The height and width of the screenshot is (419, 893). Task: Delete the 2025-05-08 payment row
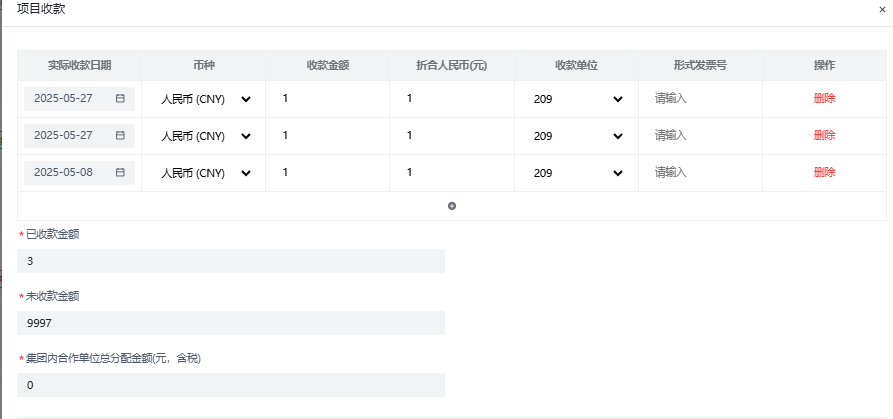click(824, 172)
